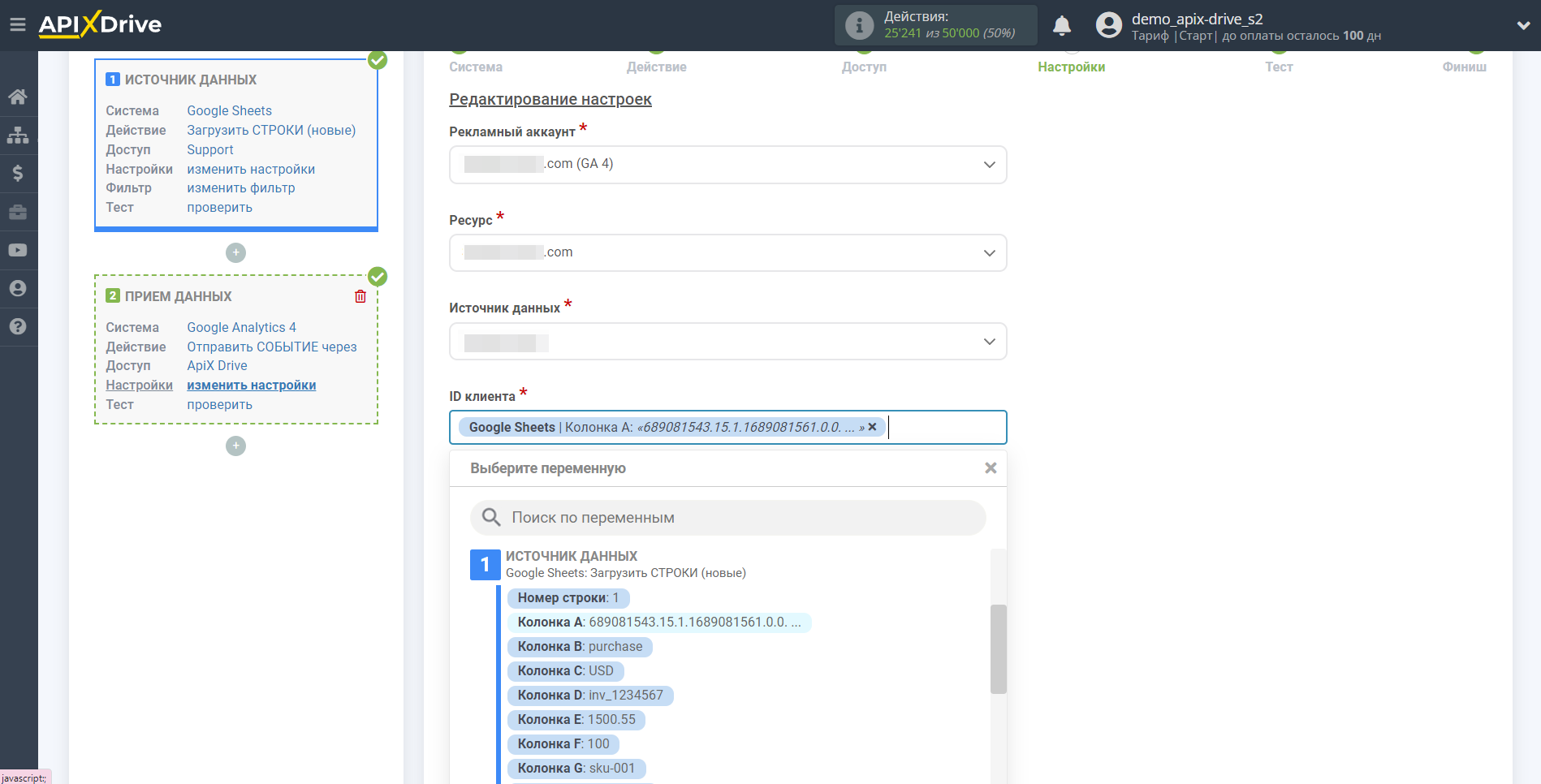
Task: Open the Ресурс dropdown
Action: point(728,253)
